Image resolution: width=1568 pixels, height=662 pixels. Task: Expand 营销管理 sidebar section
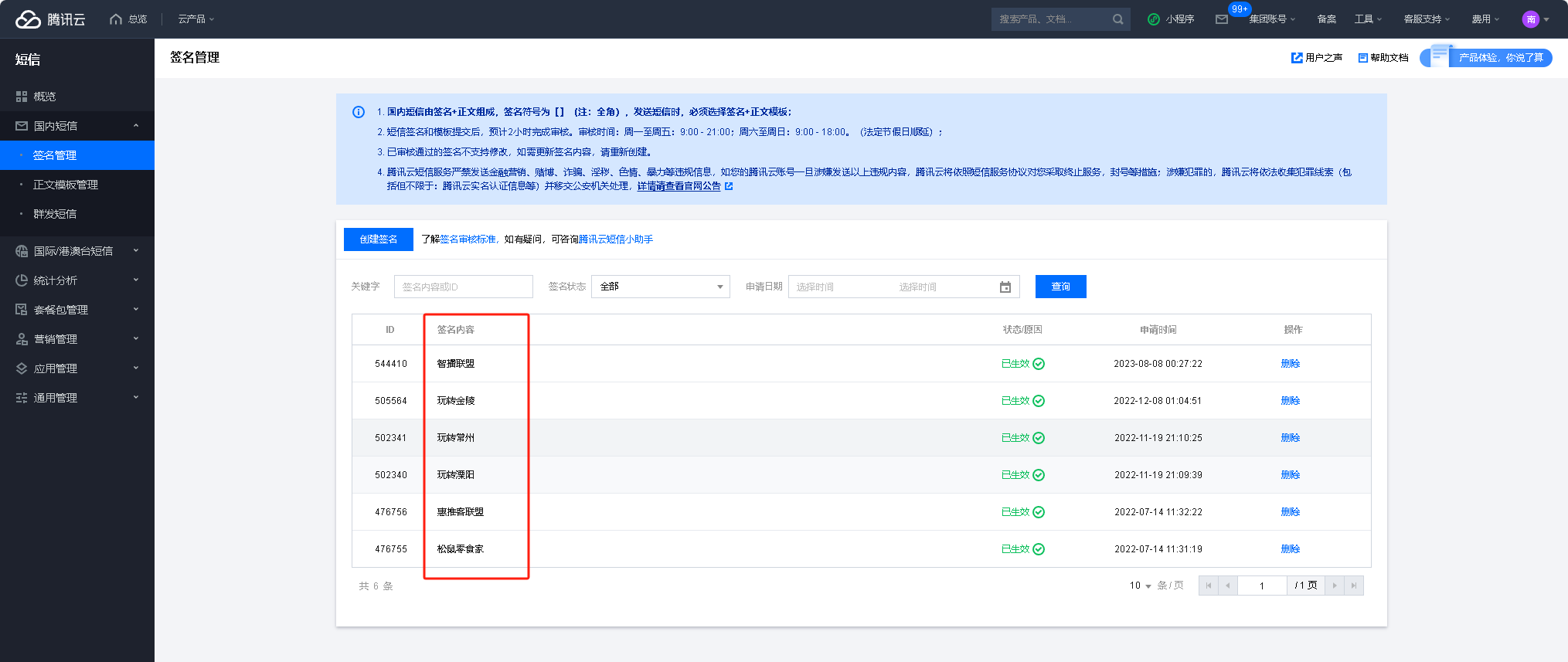pyautogui.click(x=77, y=339)
